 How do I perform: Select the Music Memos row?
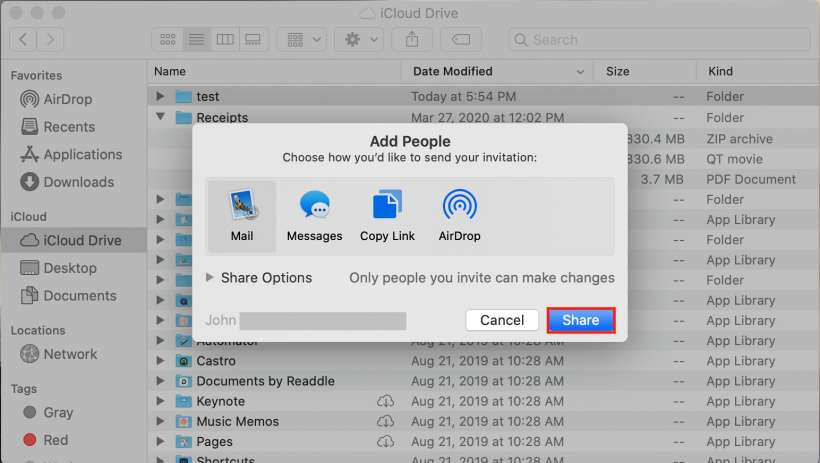point(484,421)
